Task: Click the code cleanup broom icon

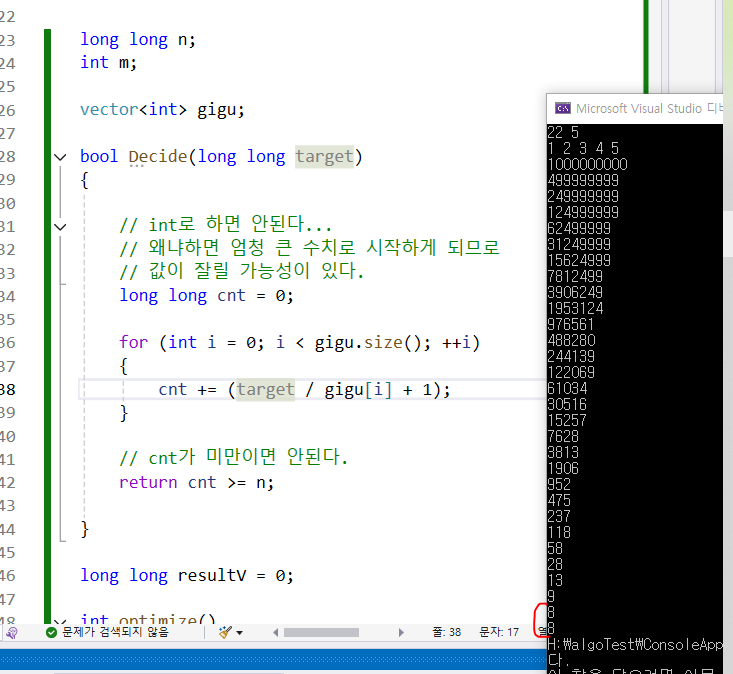Action: coord(225,632)
